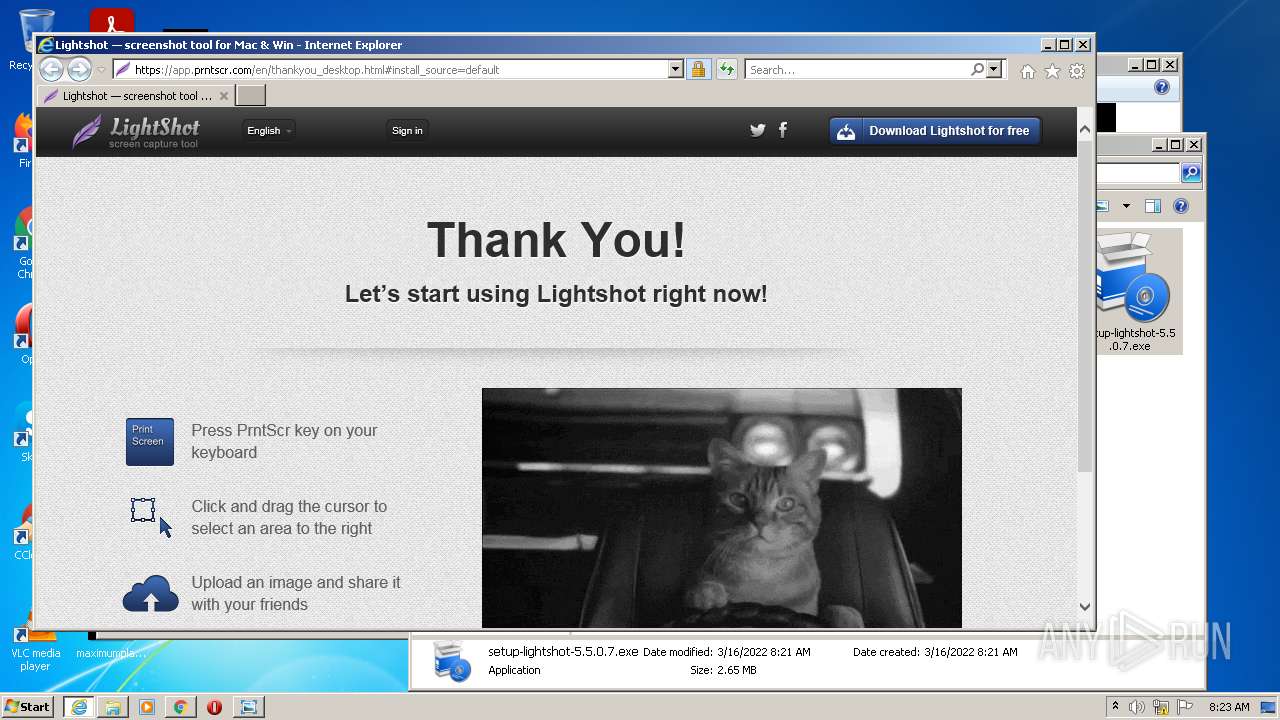The image size is (1280, 720).
Task: Click the blue Print Screen key icon
Action: 150,442
